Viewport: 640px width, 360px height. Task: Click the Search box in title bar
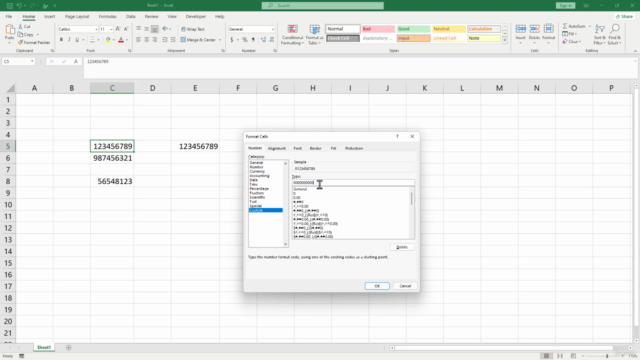pyautogui.click(x=322, y=6)
